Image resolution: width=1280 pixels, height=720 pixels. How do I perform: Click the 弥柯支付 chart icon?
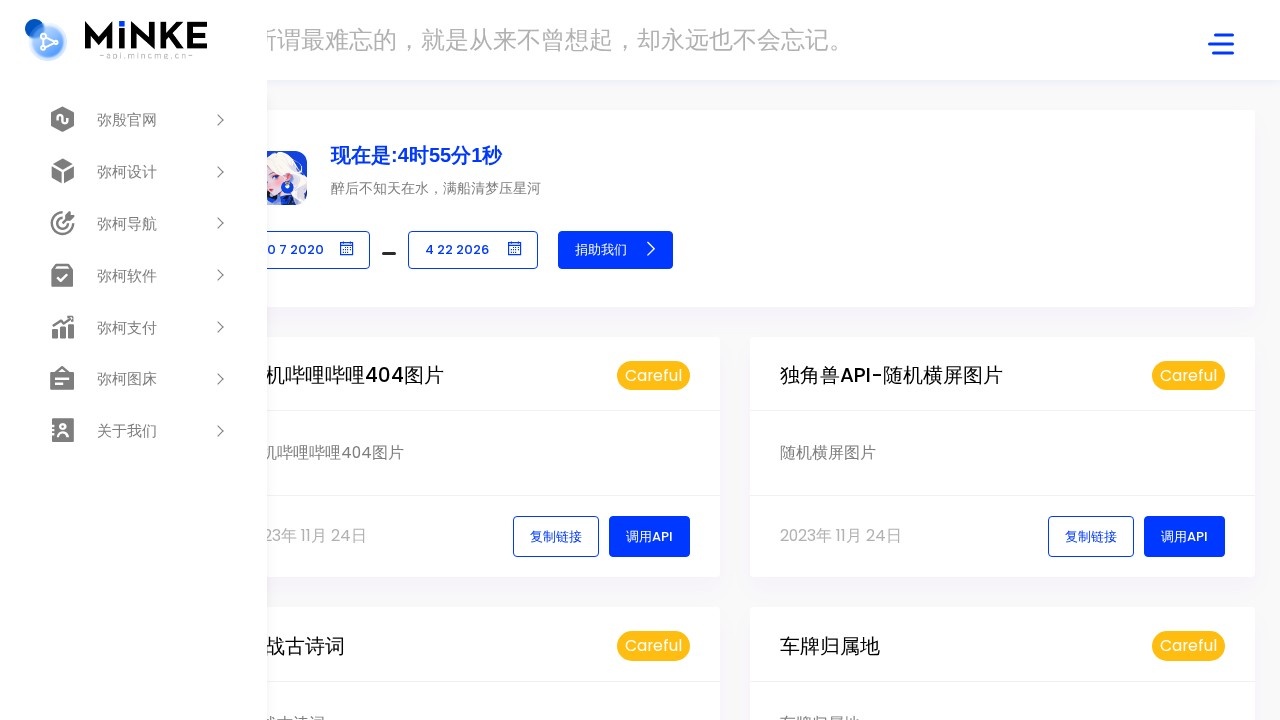pos(62,328)
